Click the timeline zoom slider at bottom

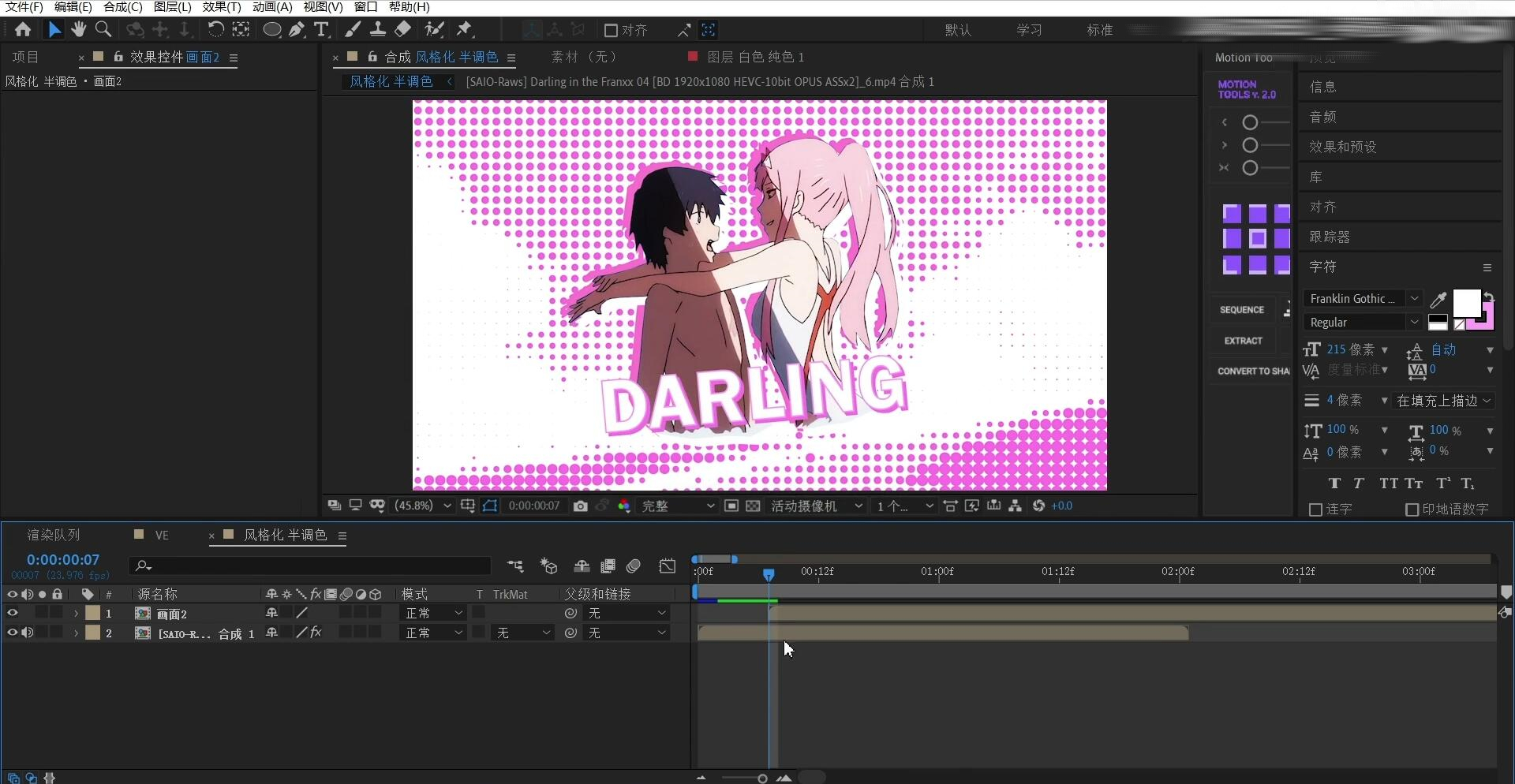coord(762,778)
